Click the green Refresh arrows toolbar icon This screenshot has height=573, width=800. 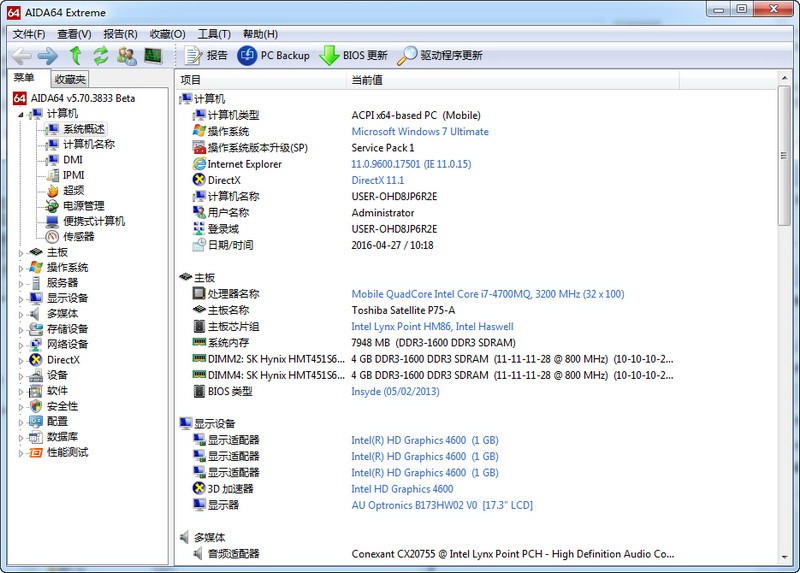[x=101, y=56]
